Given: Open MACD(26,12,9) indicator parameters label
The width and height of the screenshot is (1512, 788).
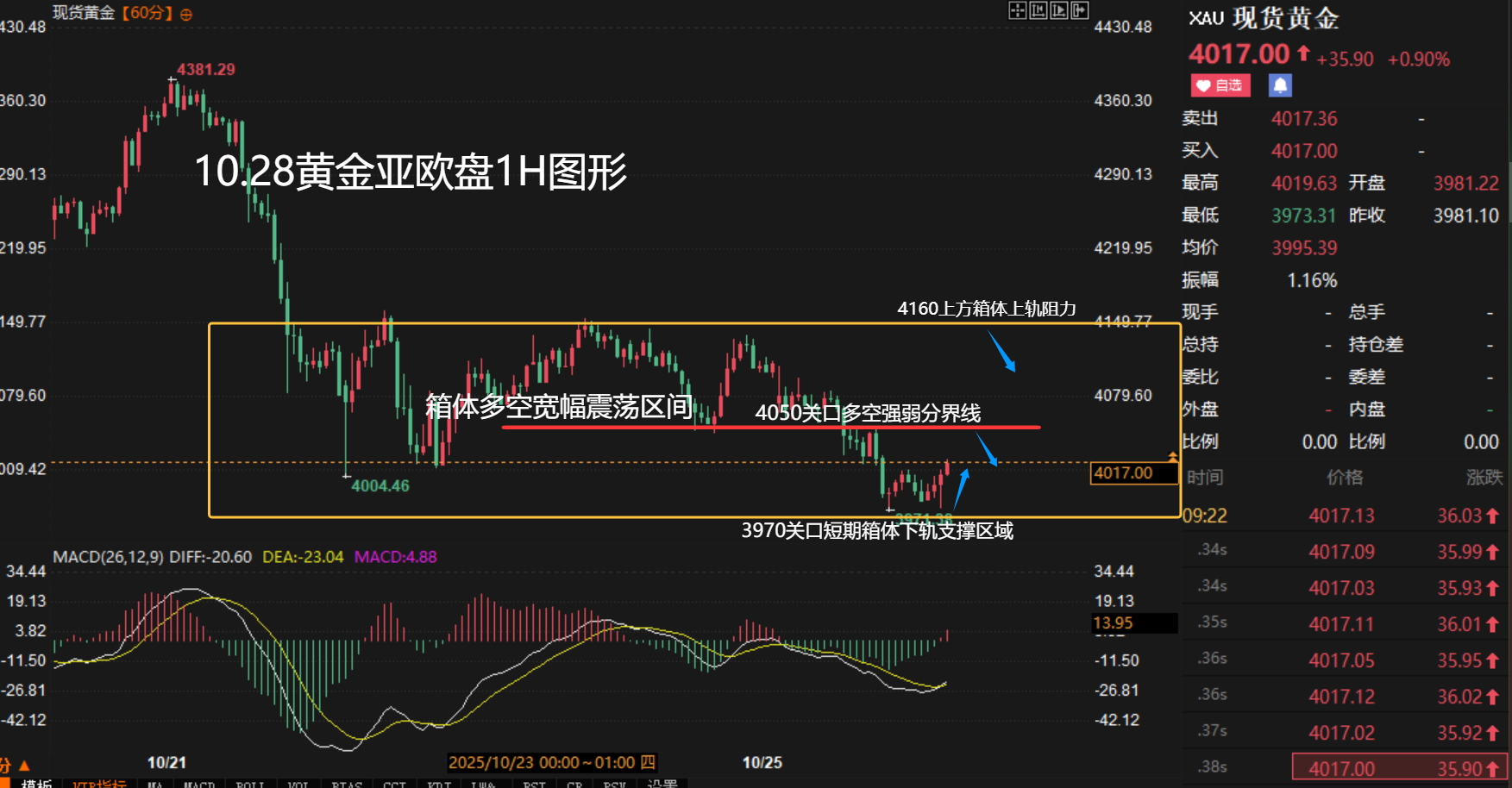Looking at the screenshot, I should (108, 557).
